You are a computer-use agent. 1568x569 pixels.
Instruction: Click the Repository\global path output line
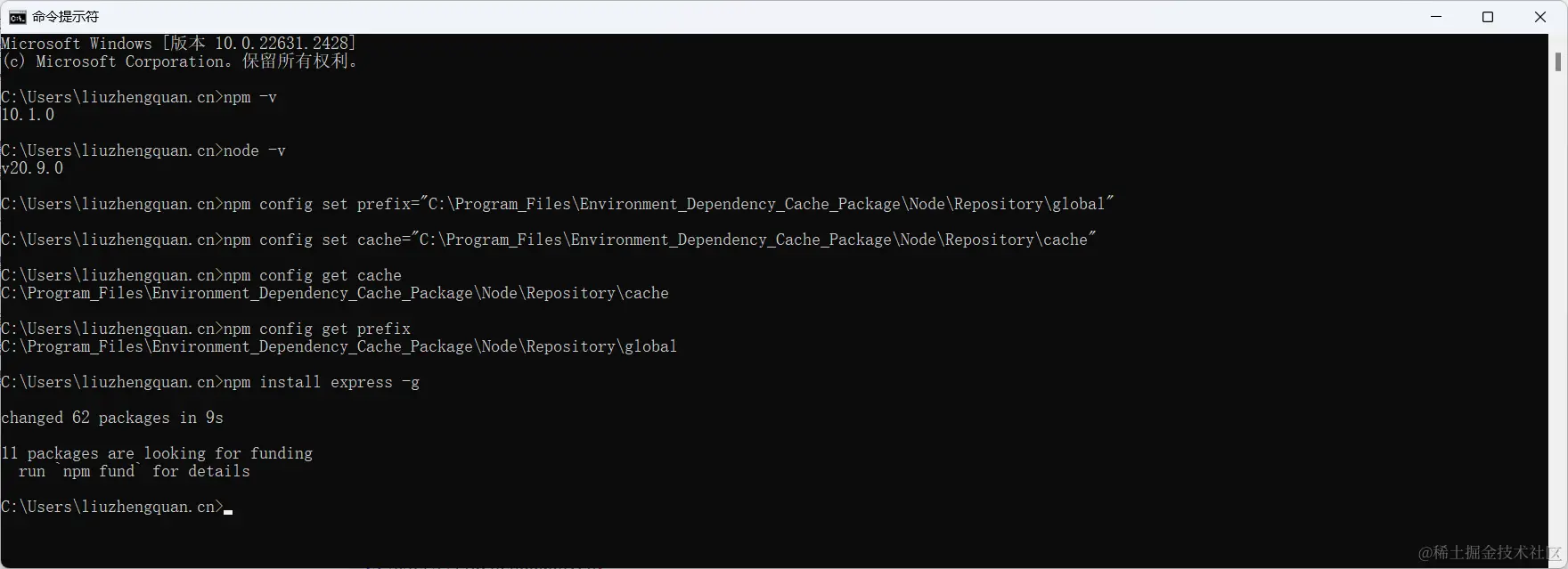[339, 346]
